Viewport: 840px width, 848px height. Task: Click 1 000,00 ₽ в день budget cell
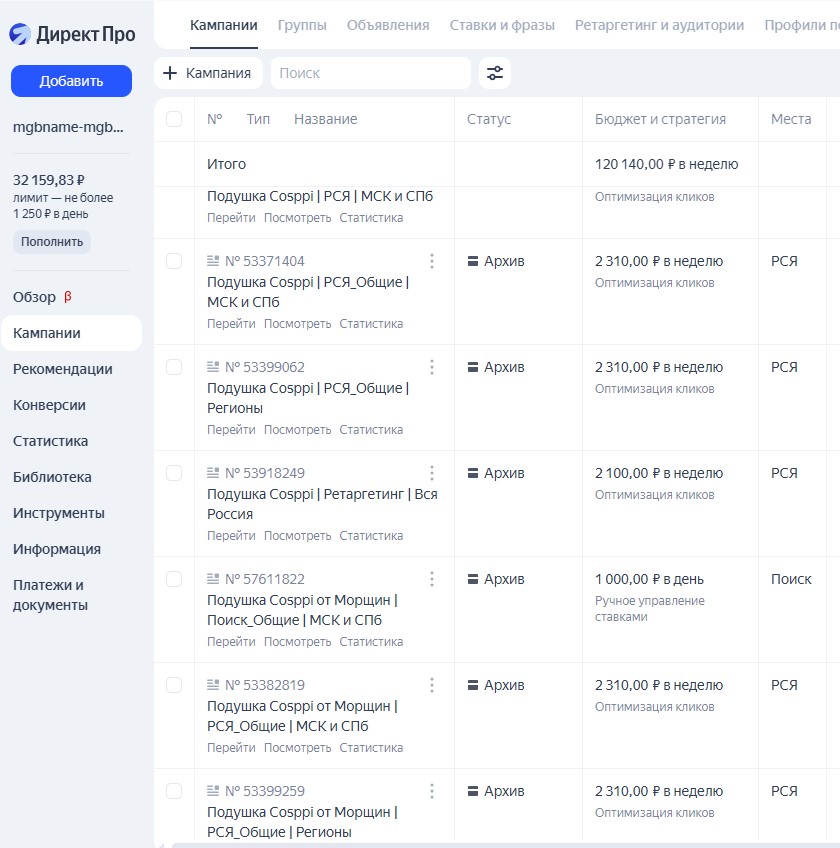click(649, 579)
